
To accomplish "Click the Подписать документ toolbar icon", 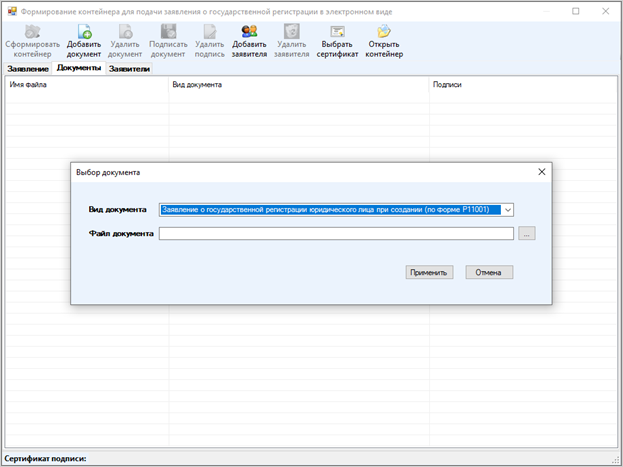I will tap(168, 33).
